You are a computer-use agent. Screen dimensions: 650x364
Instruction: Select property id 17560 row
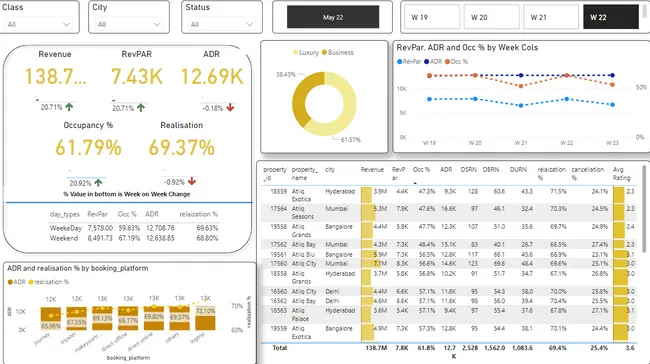(449, 263)
